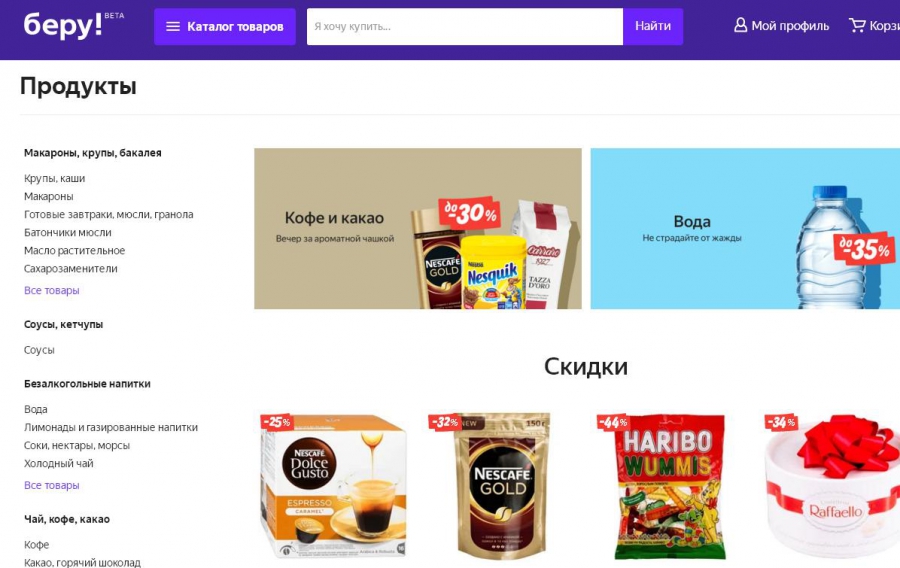Viewport: 900px width, 568px height.
Task: Click the Найти search button
Action: coord(653,26)
